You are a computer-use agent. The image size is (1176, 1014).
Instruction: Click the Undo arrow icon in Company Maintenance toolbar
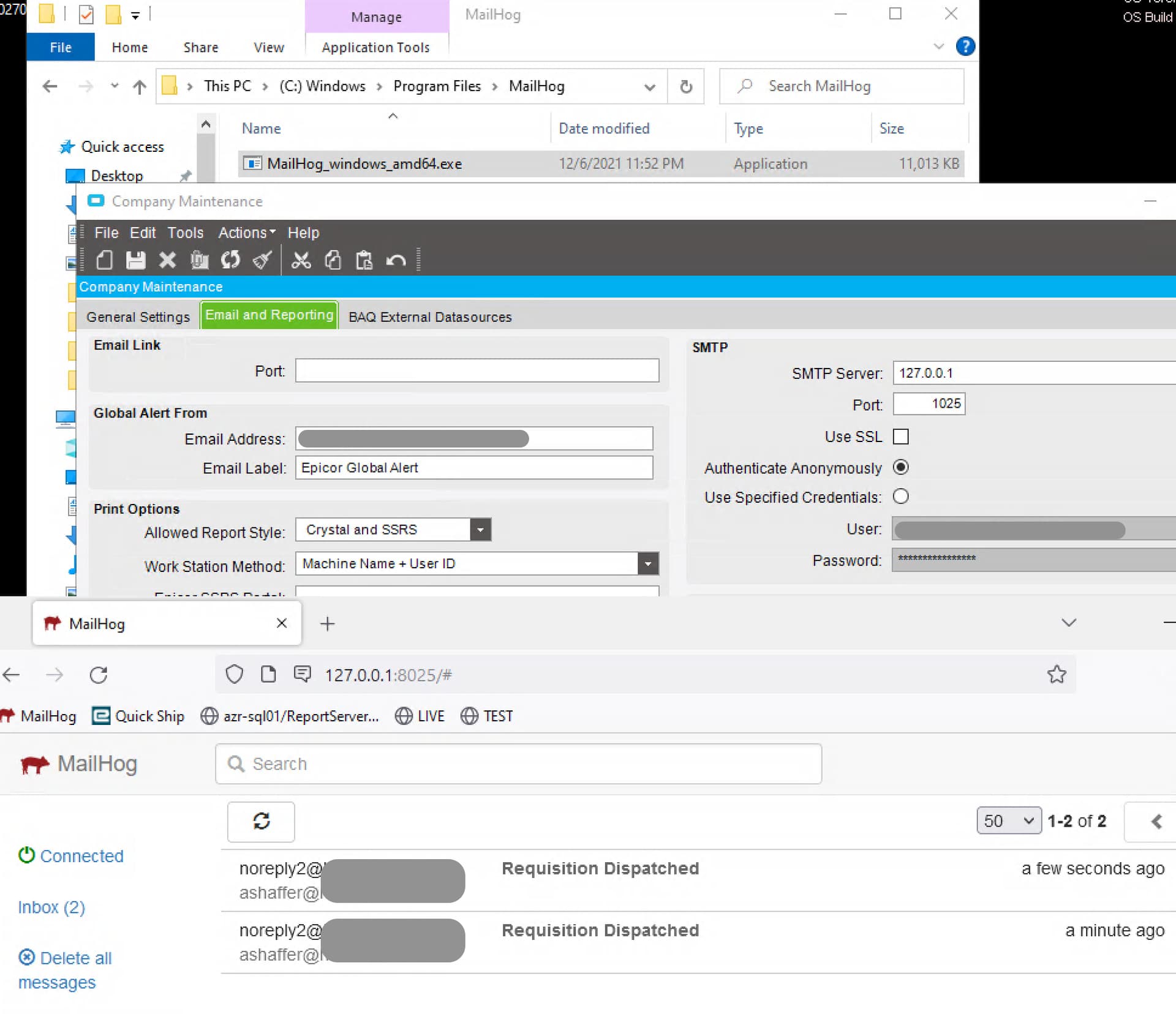[396, 260]
